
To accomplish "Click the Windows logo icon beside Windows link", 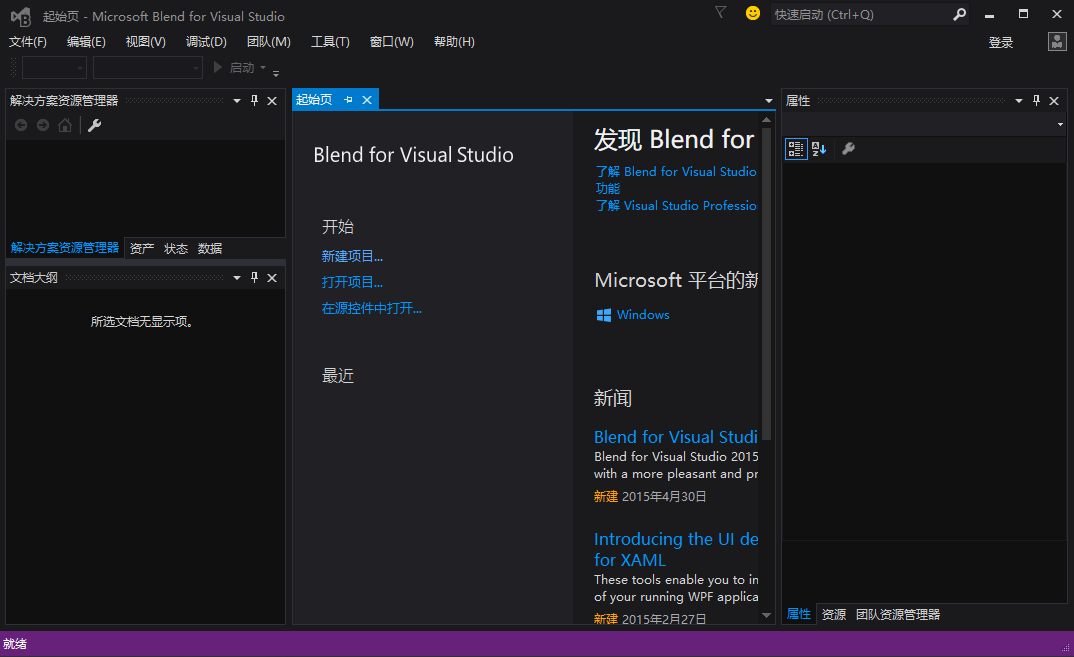I will pyautogui.click(x=603, y=314).
